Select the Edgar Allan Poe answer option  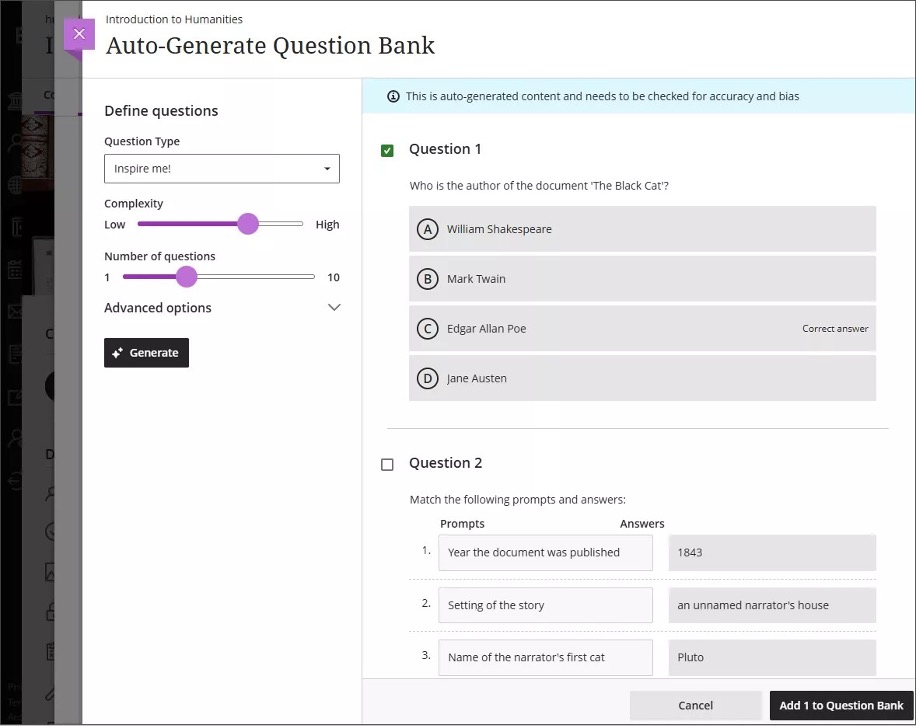point(640,328)
